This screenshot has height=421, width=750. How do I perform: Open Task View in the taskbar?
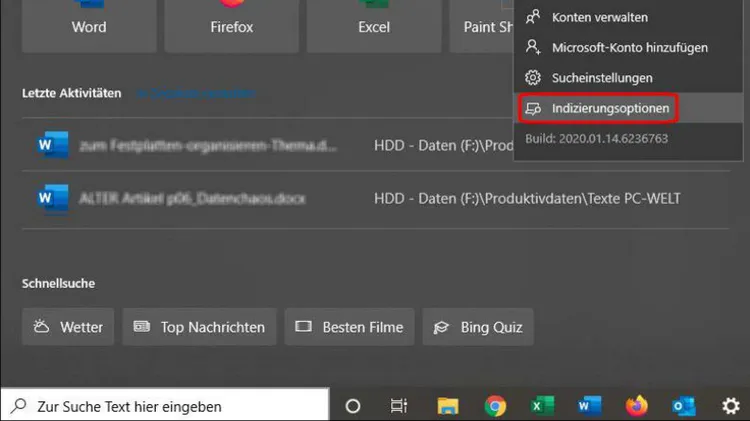398,406
